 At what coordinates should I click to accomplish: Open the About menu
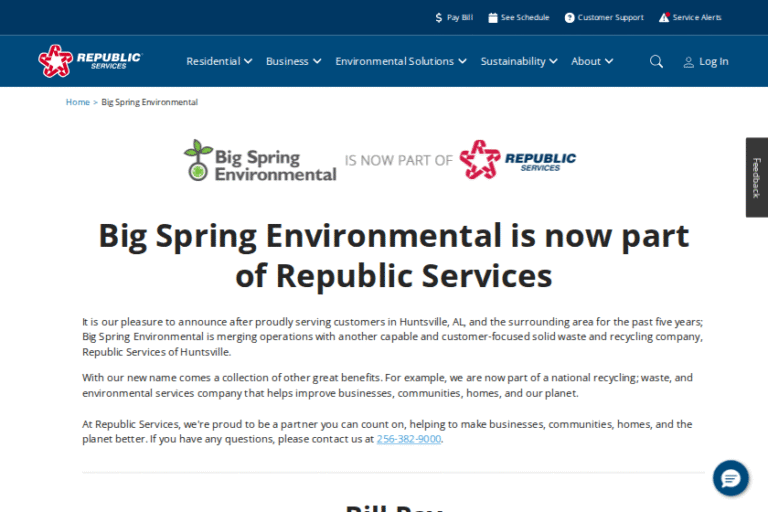592,61
